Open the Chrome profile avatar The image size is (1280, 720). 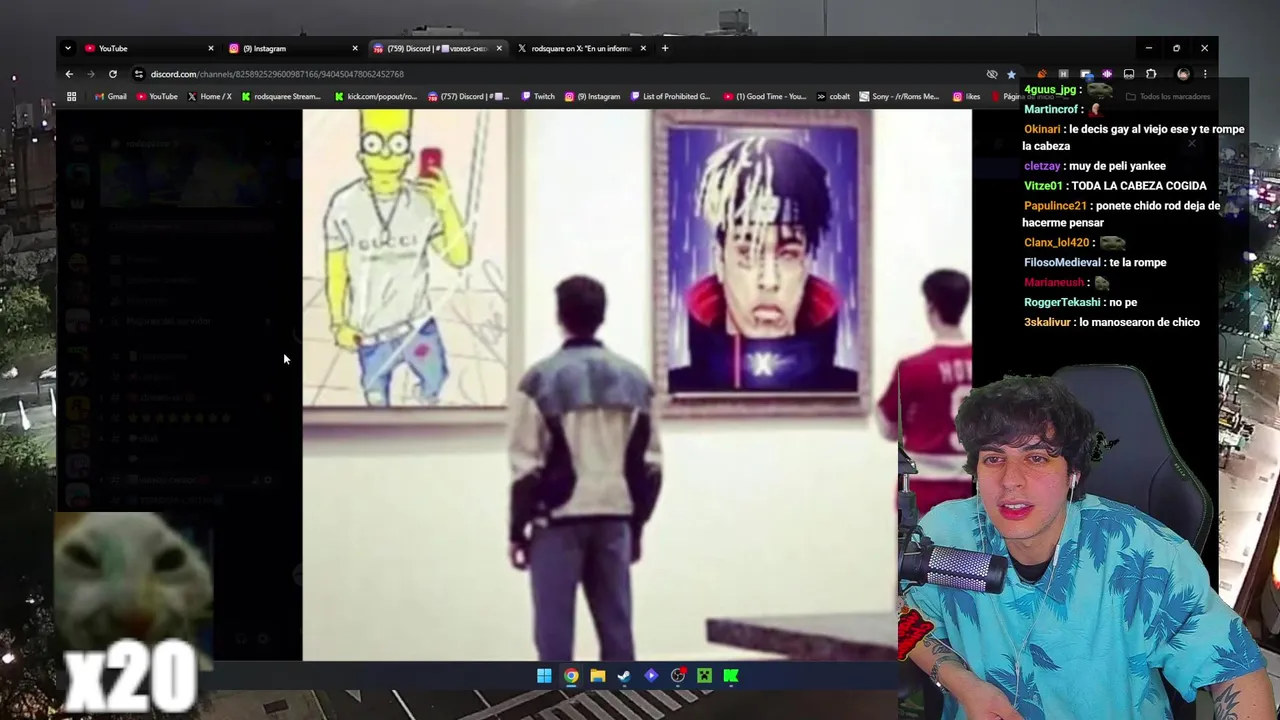pos(1183,74)
